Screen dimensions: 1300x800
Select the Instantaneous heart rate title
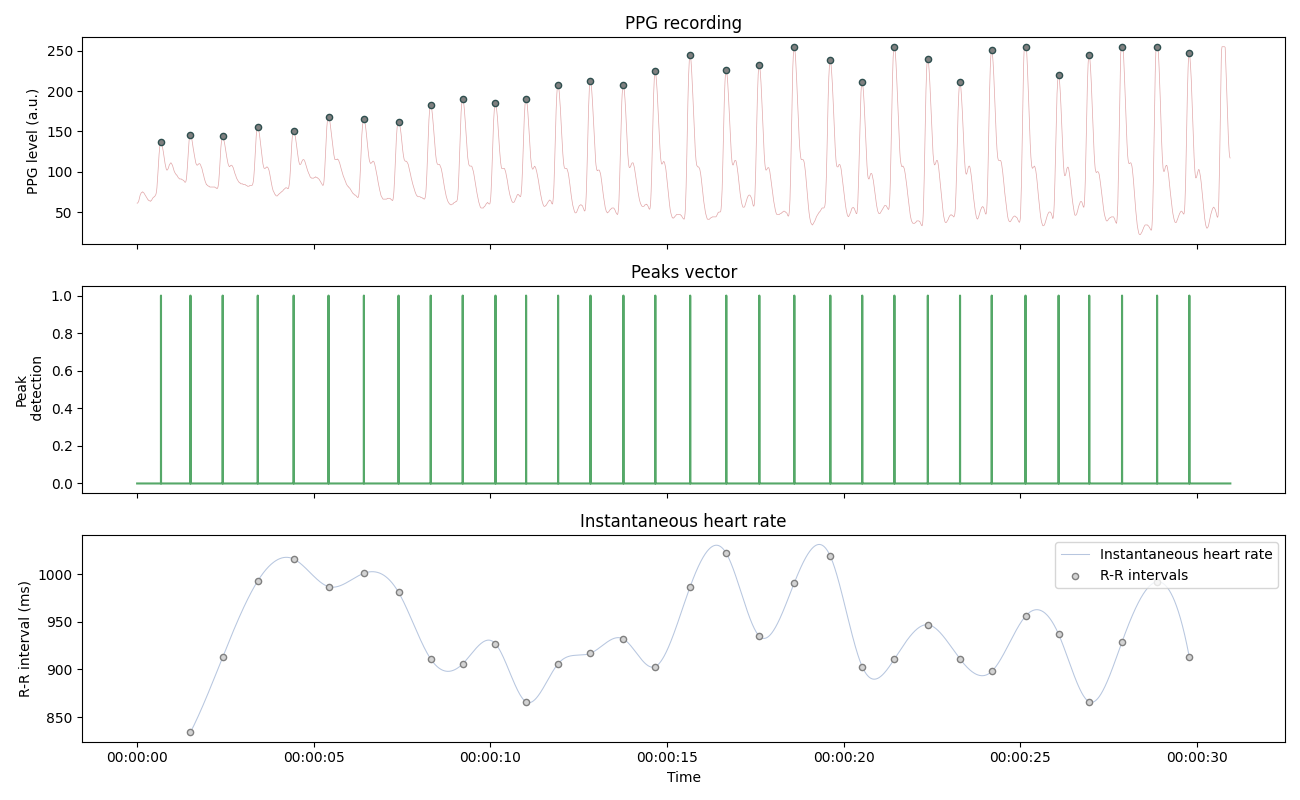[683, 518]
